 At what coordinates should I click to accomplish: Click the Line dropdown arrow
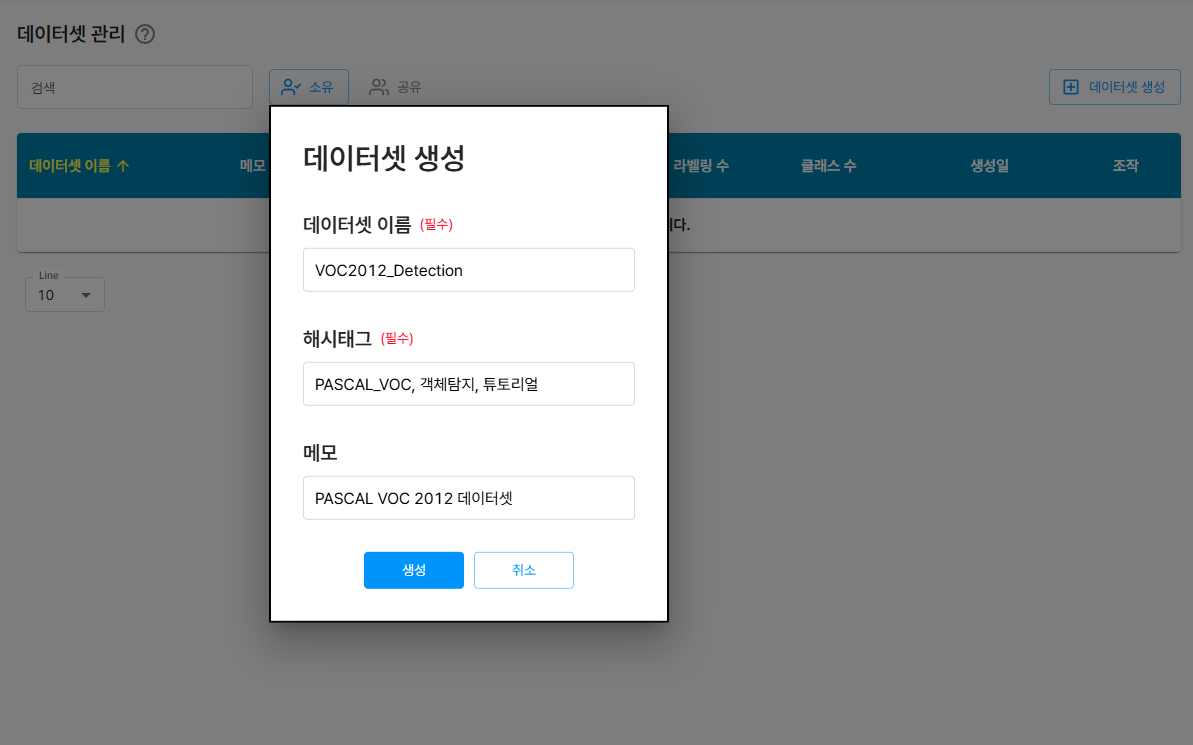click(x=86, y=295)
